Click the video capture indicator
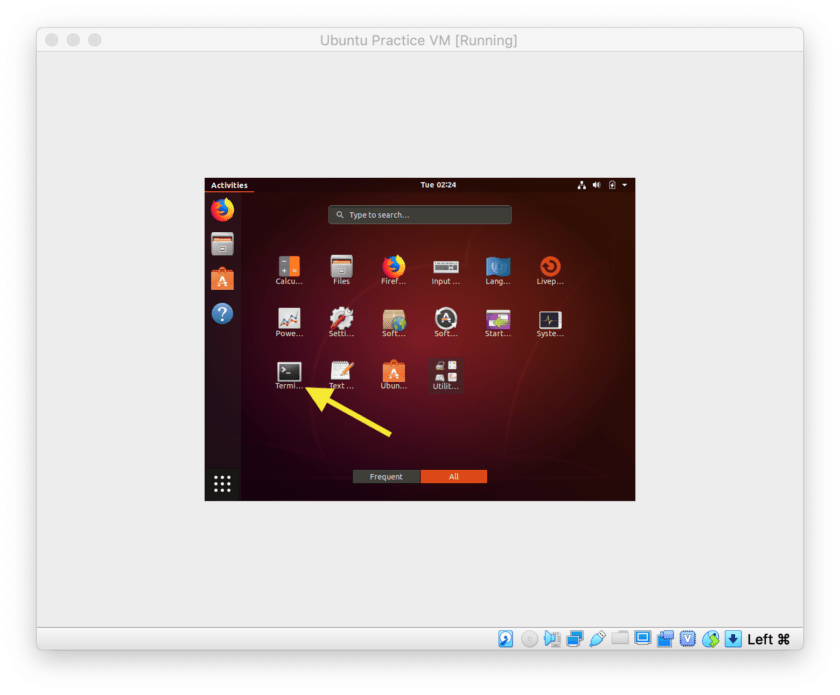Screen dimensions: 840x695 (665, 639)
